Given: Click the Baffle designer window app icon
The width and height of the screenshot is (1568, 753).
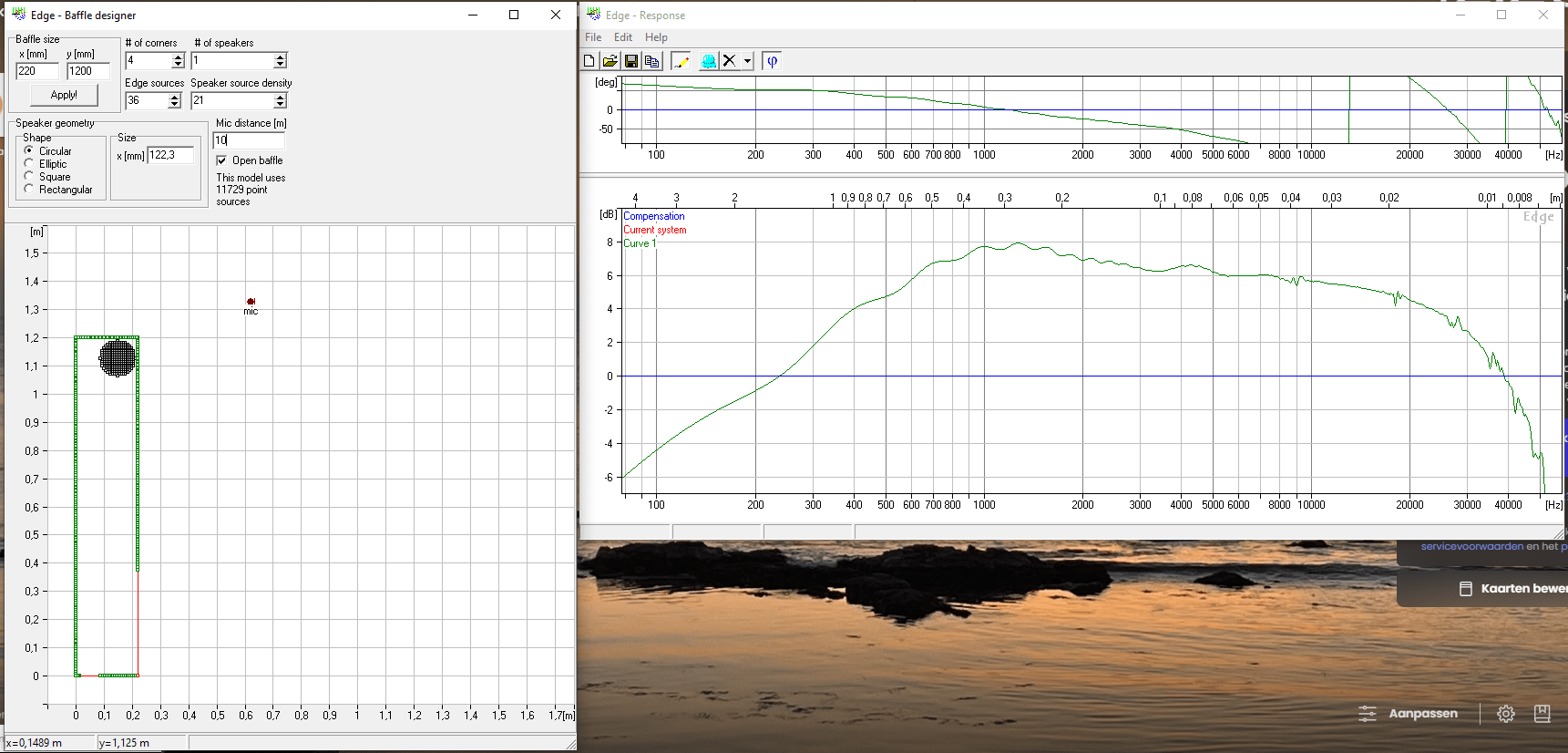Looking at the screenshot, I should tap(18, 15).
